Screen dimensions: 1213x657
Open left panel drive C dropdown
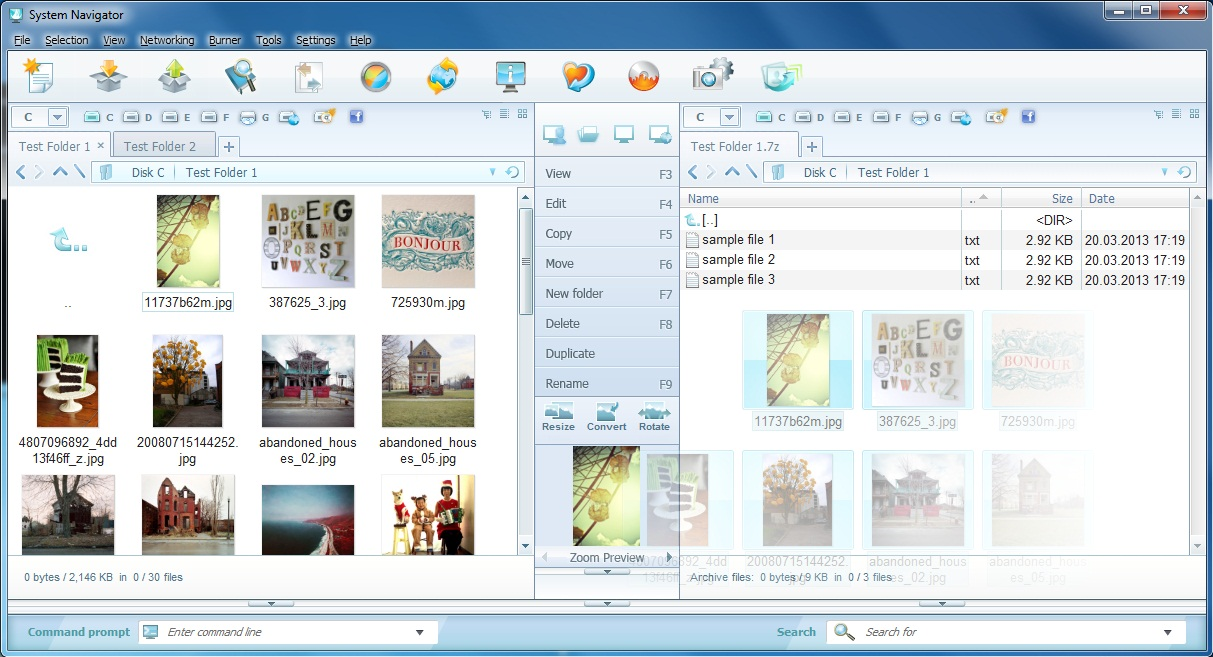[57, 117]
